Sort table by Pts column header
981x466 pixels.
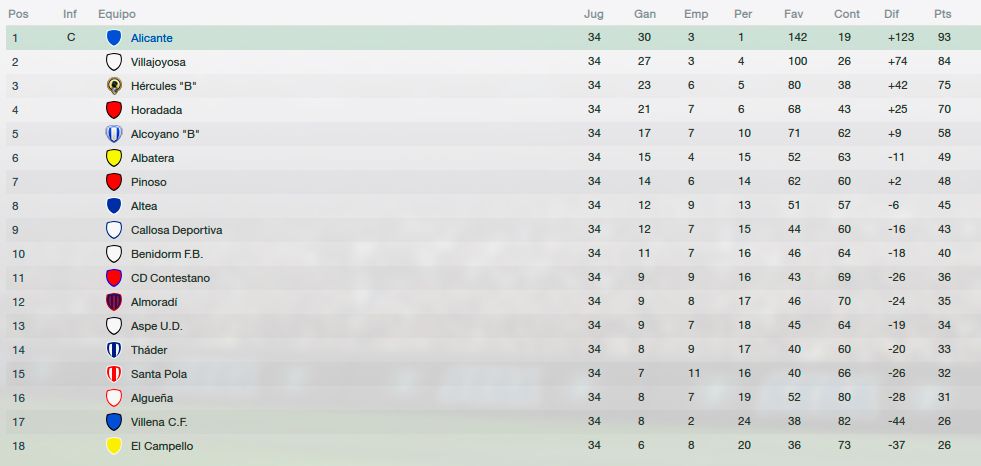tap(943, 14)
